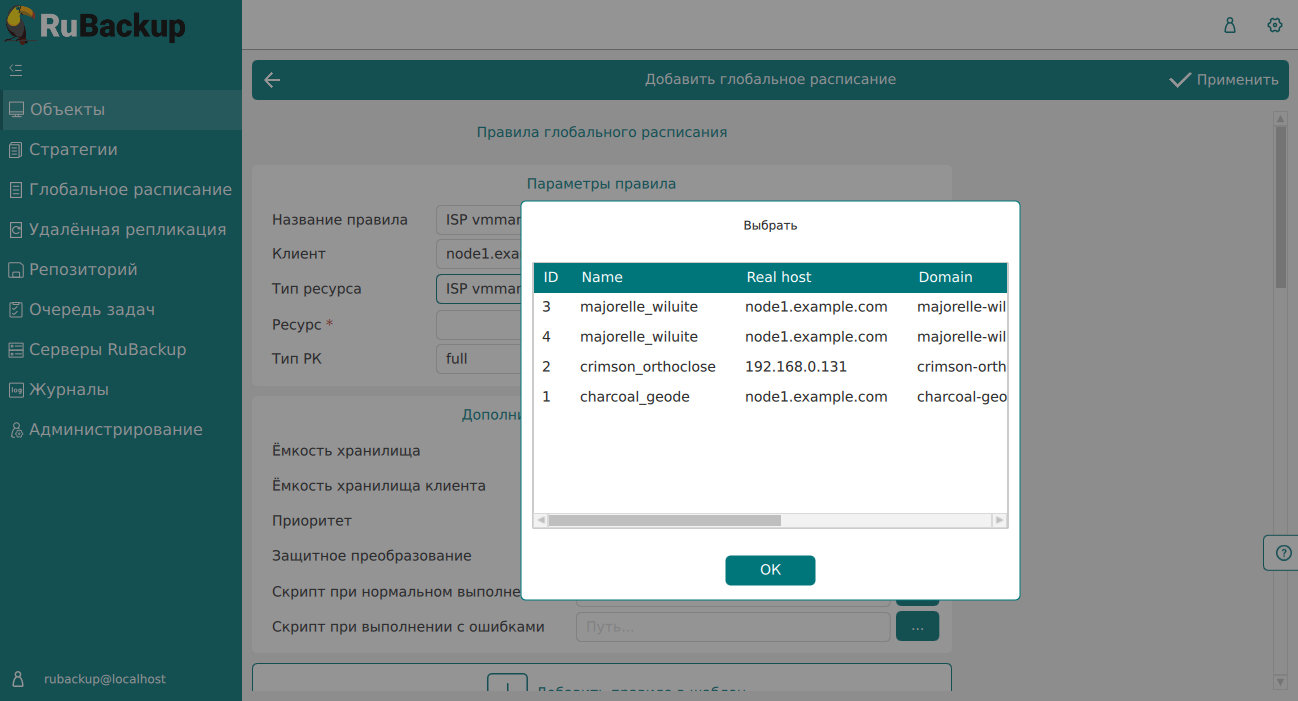Open Объекты section in sidebar

click(x=67, y=110)
